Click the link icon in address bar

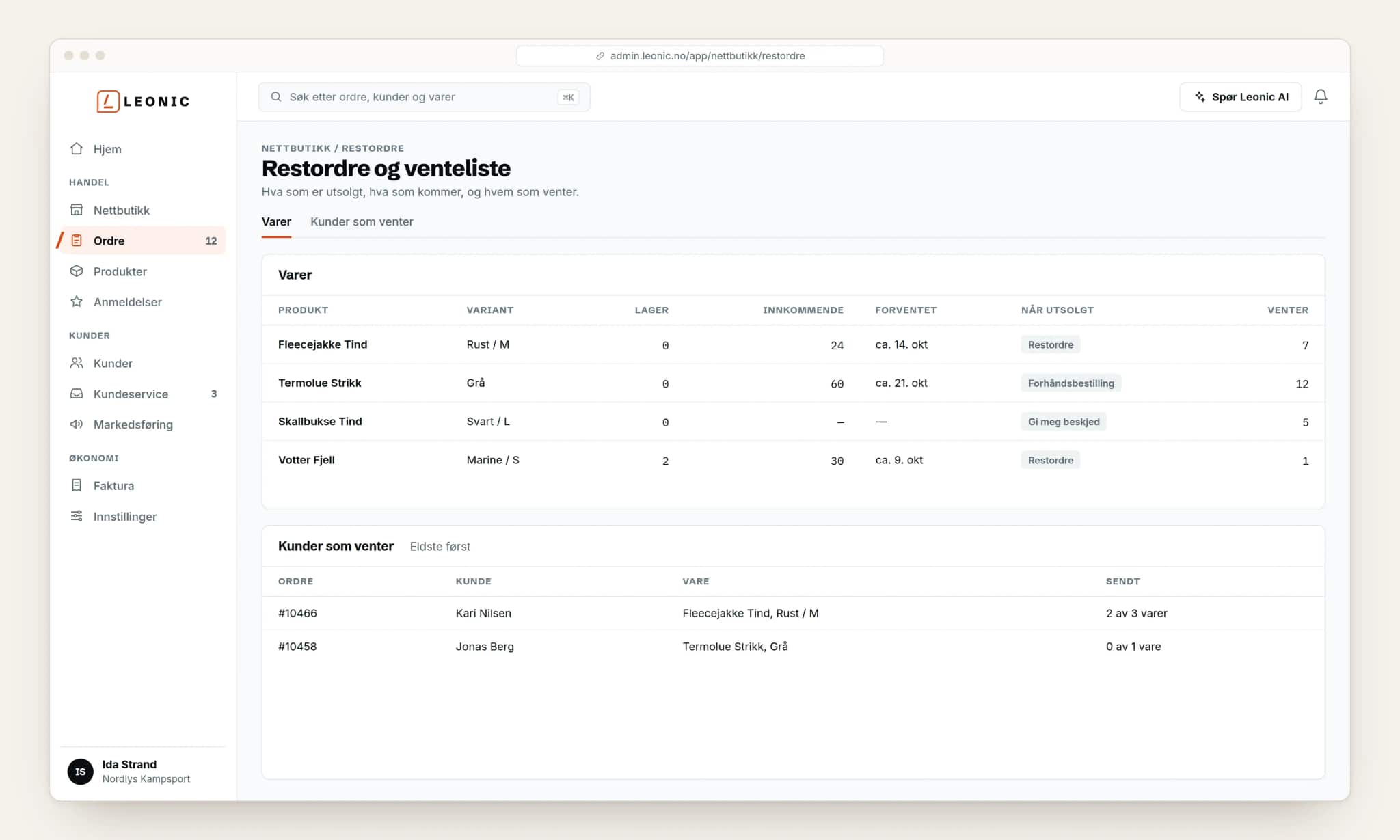click(x=600, y=56)
